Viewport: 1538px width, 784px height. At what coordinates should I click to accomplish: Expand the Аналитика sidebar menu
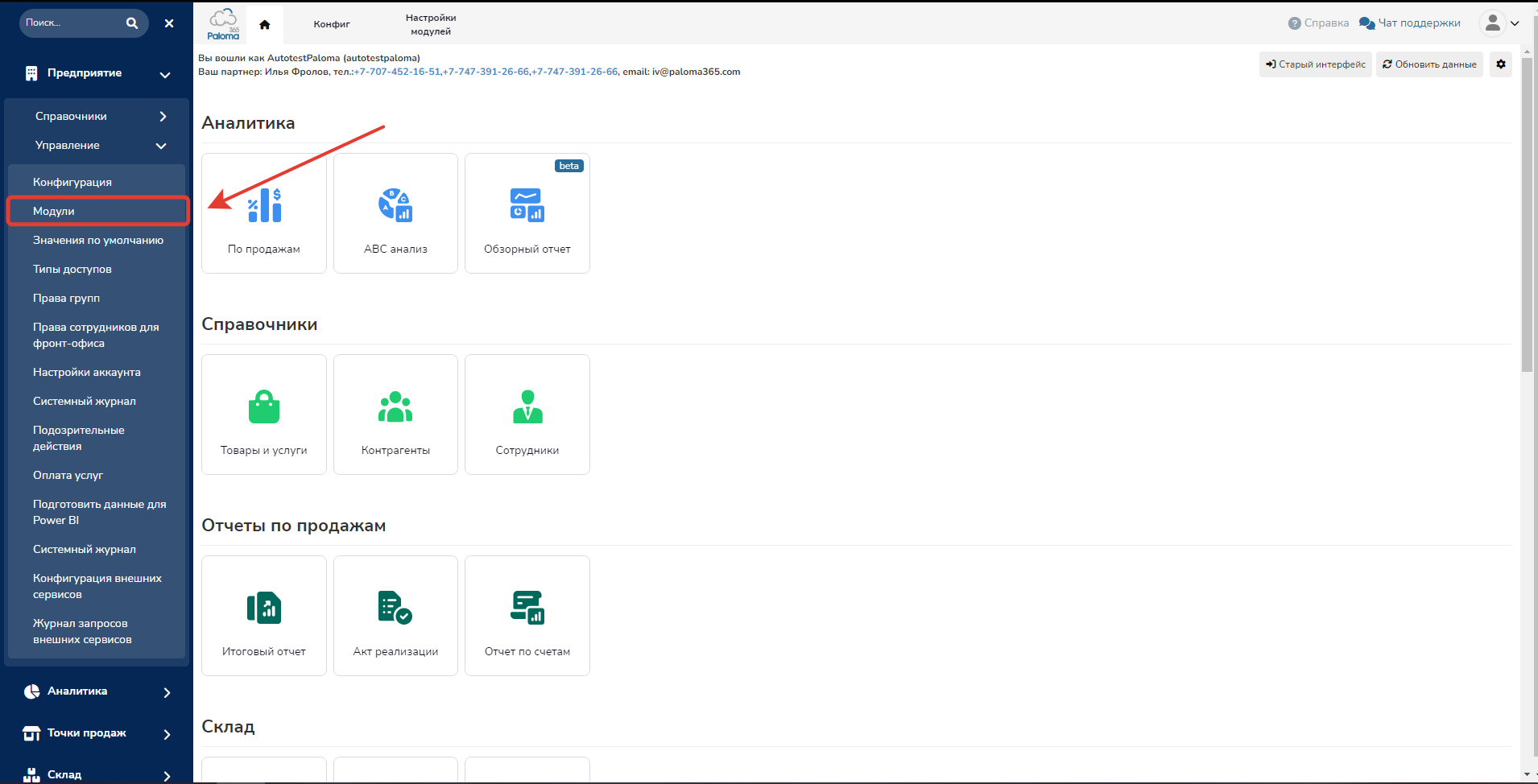97,691
